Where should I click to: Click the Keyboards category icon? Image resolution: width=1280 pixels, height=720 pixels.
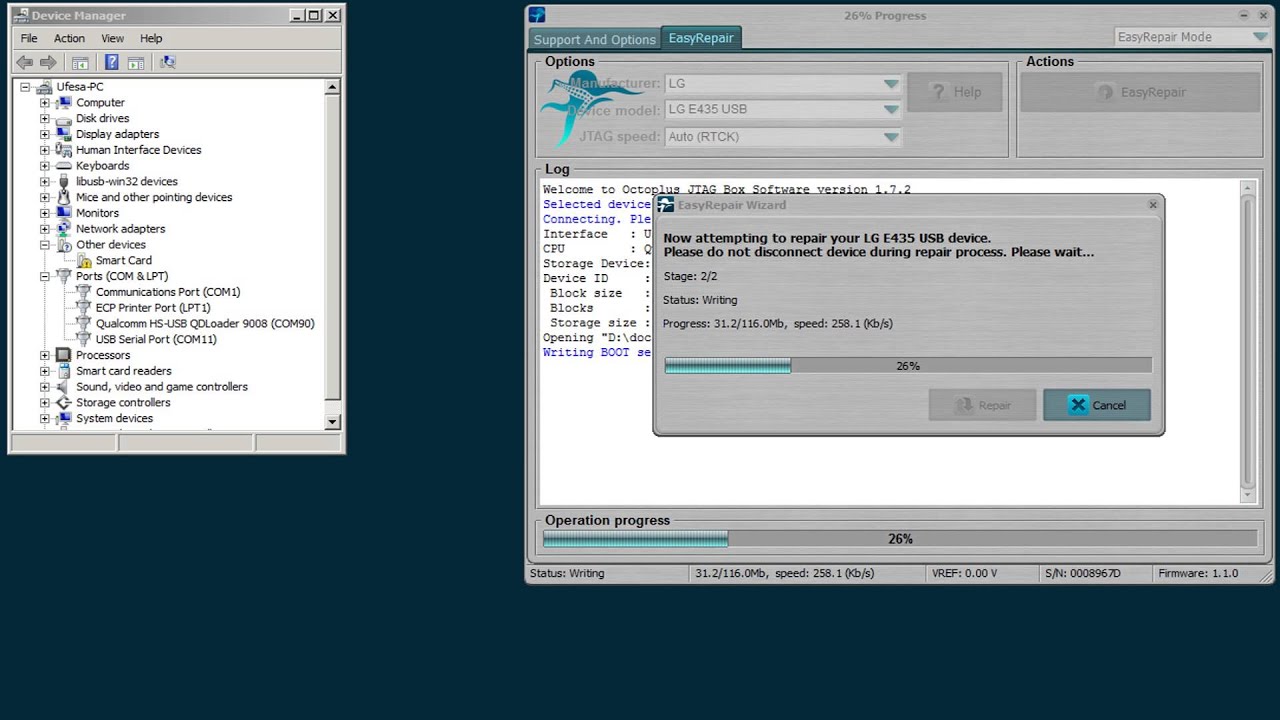tap(64, 166)
